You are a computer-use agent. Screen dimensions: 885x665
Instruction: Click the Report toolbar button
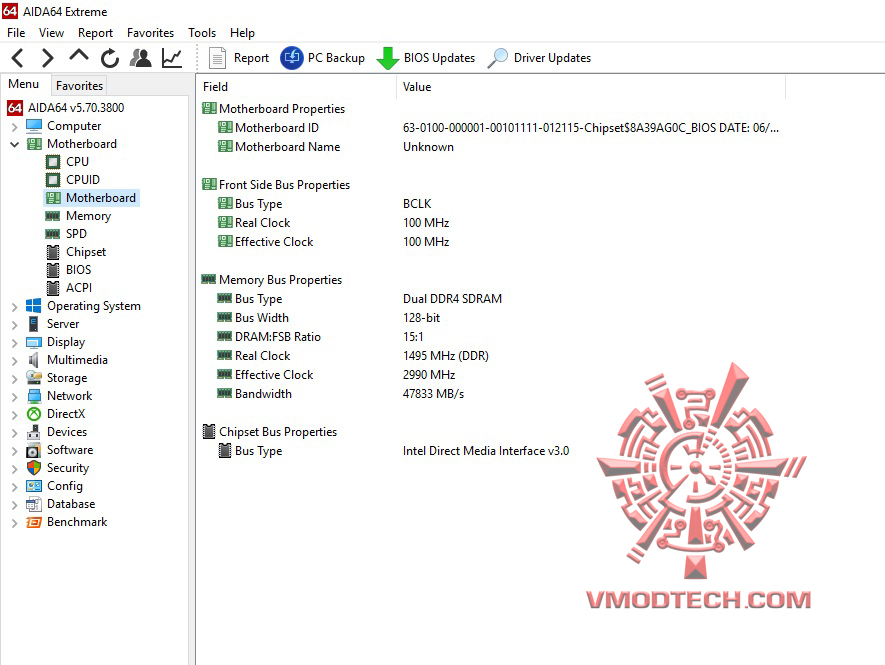point(239,58)
